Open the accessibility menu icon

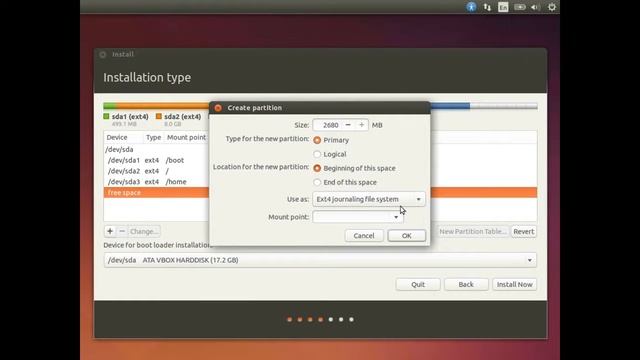coord(471,7)
